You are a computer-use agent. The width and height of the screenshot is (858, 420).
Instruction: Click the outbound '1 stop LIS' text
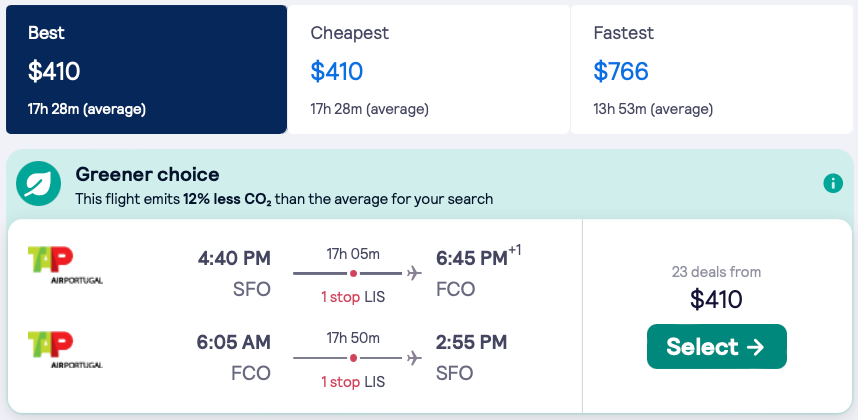click(x=353, y=297)
